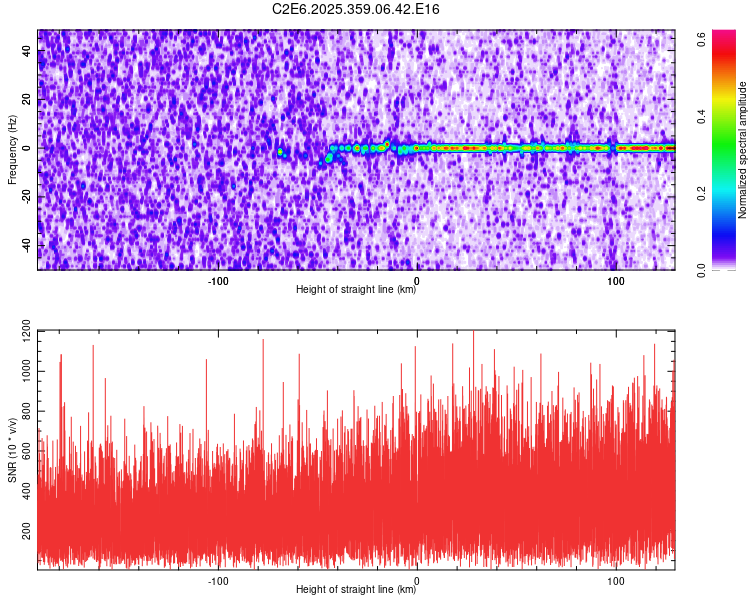Click the 0.2 tick on the colorbar

pyautogui.click(x=702, y=192)
